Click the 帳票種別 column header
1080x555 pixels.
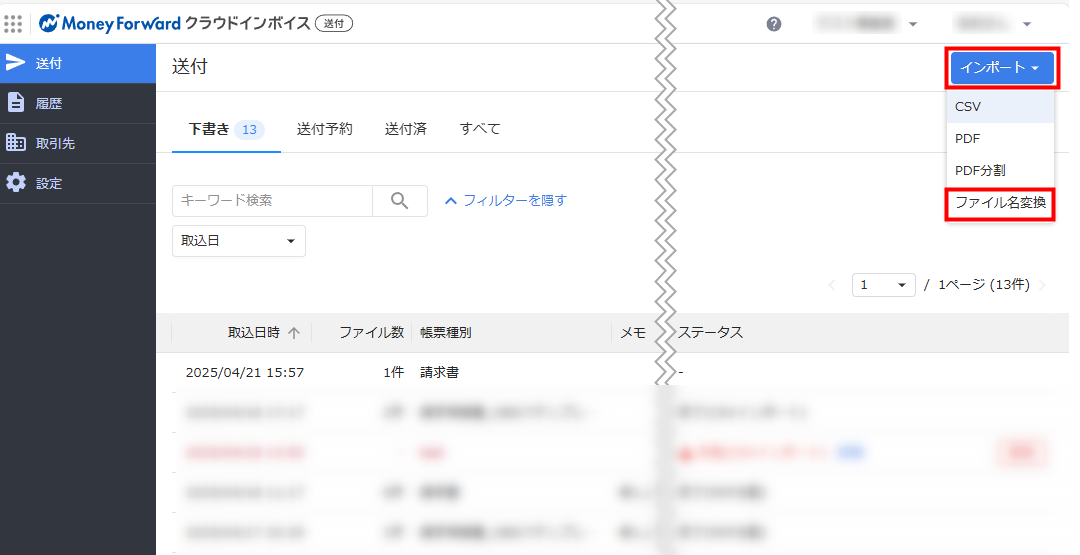pos(446,333)
